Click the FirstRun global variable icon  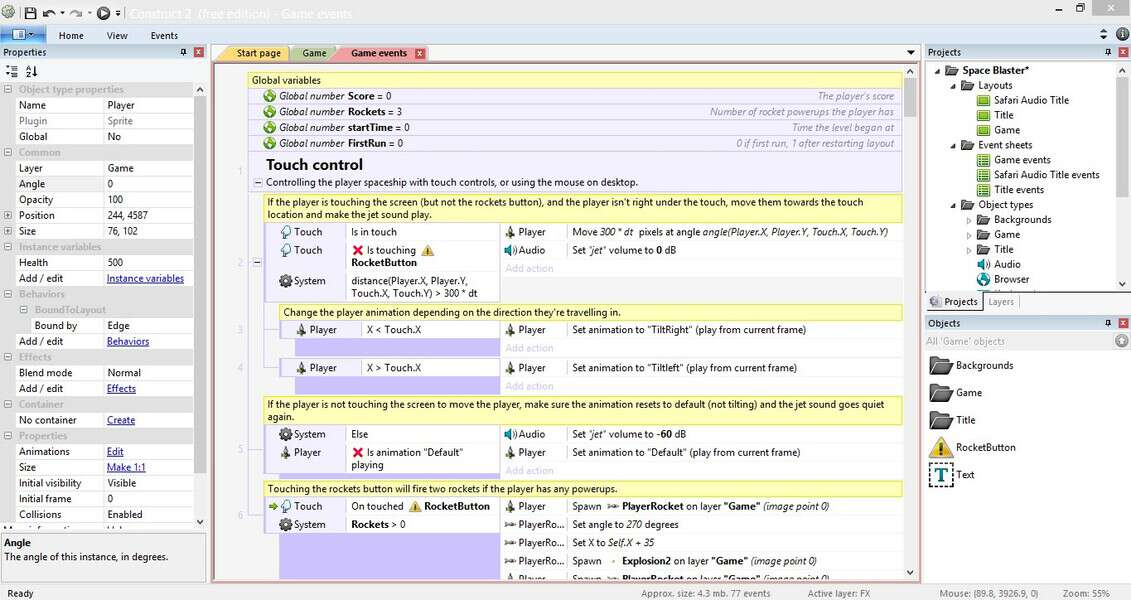(x=270, y=144)
